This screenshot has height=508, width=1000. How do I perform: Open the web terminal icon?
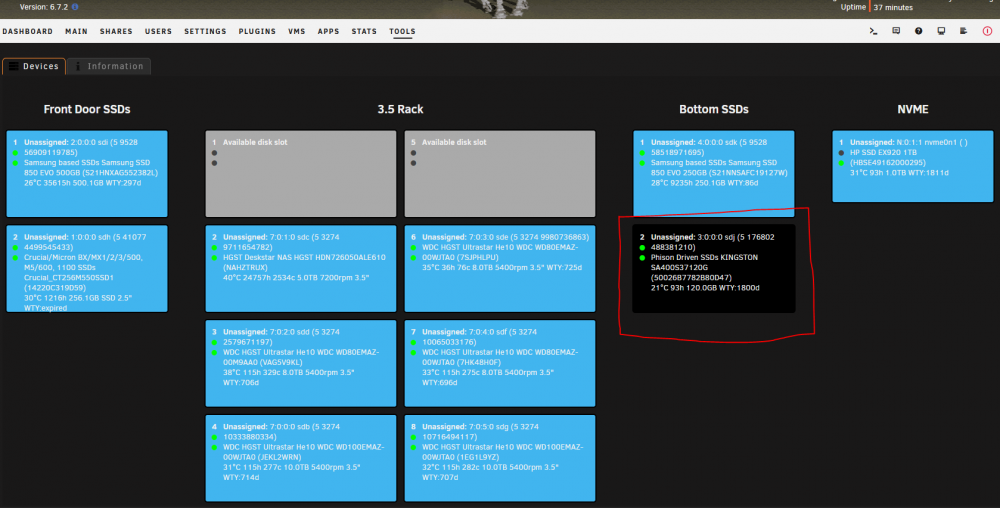tap(873, 31)
